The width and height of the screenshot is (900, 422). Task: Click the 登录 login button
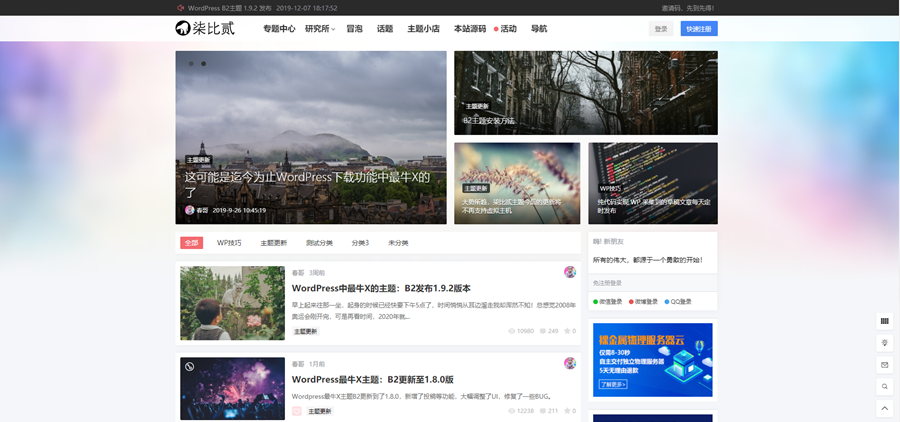(661, 29)
